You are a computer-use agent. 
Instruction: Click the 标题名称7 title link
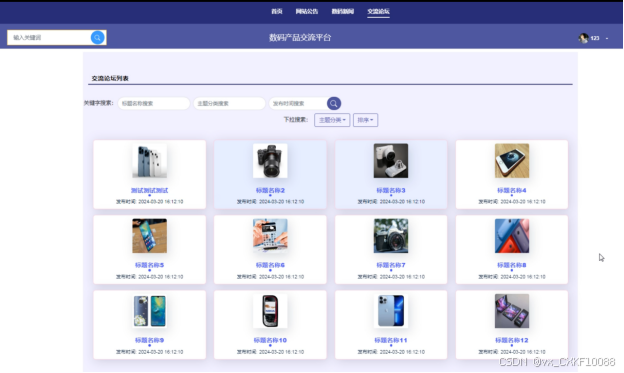(x=391, y=265)
